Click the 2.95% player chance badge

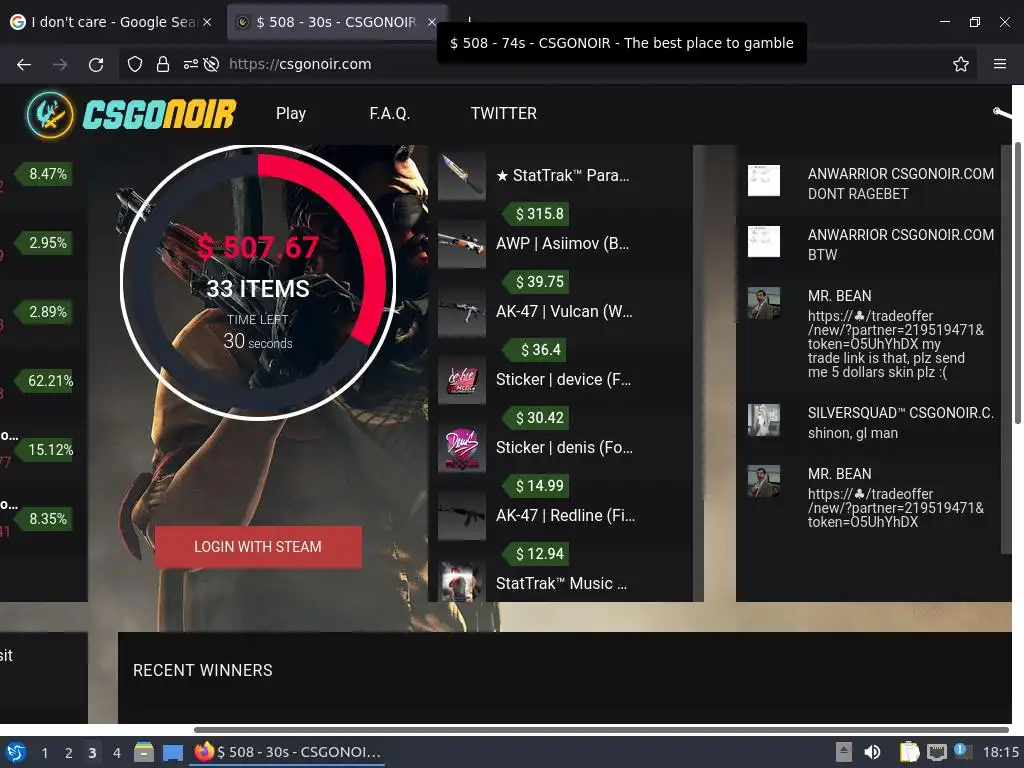[44, 243]
